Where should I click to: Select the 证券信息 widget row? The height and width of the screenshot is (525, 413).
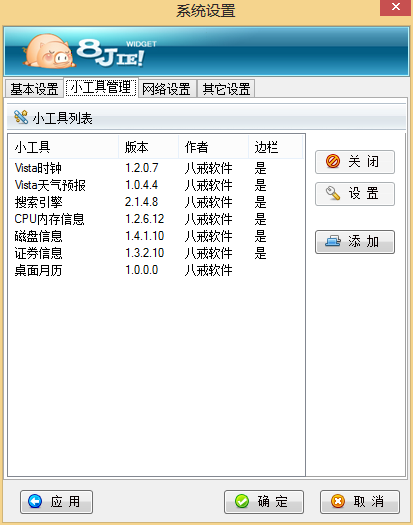[156, 253]
